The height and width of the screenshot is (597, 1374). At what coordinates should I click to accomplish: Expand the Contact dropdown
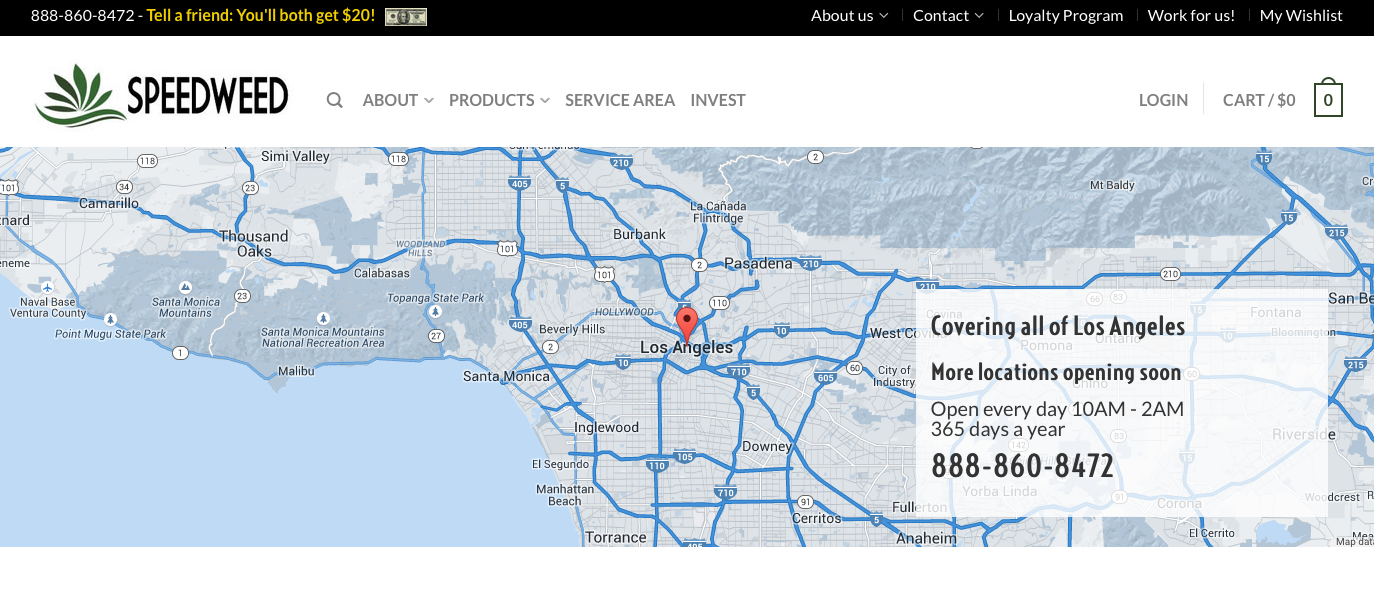[948, 16]
